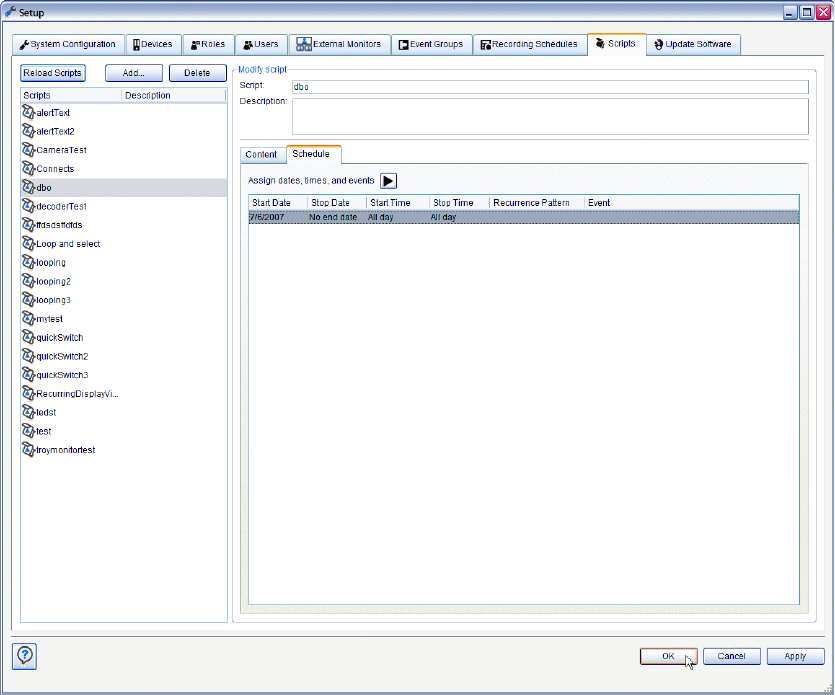Open the Update Software tab
The image size is (835, 695).
pyautogui.click(x=692, y=45)
